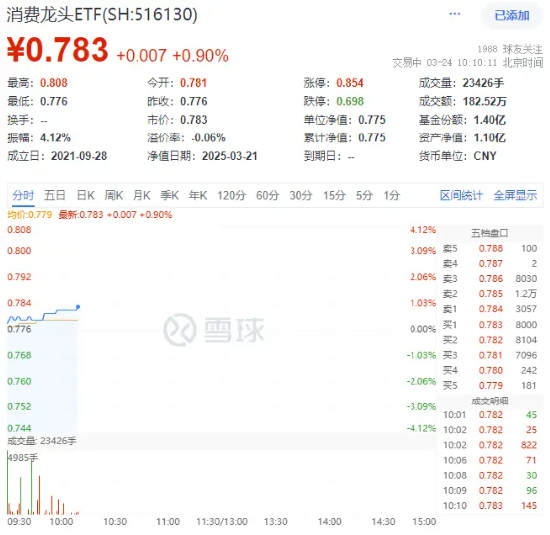Select the 买1 order row at 0.783
This screenshot has width=550, height=535.
click(x=490, y=325)
